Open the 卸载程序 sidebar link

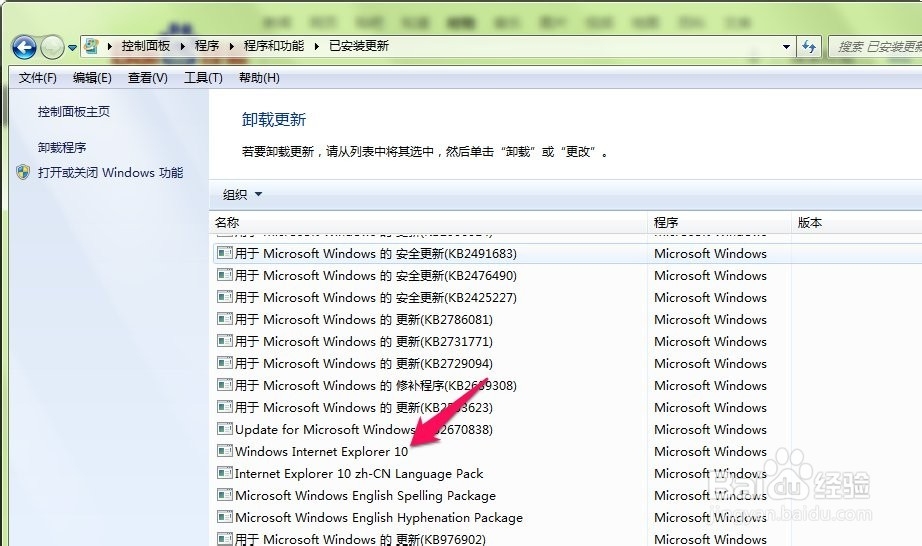[x=62, y=148]
